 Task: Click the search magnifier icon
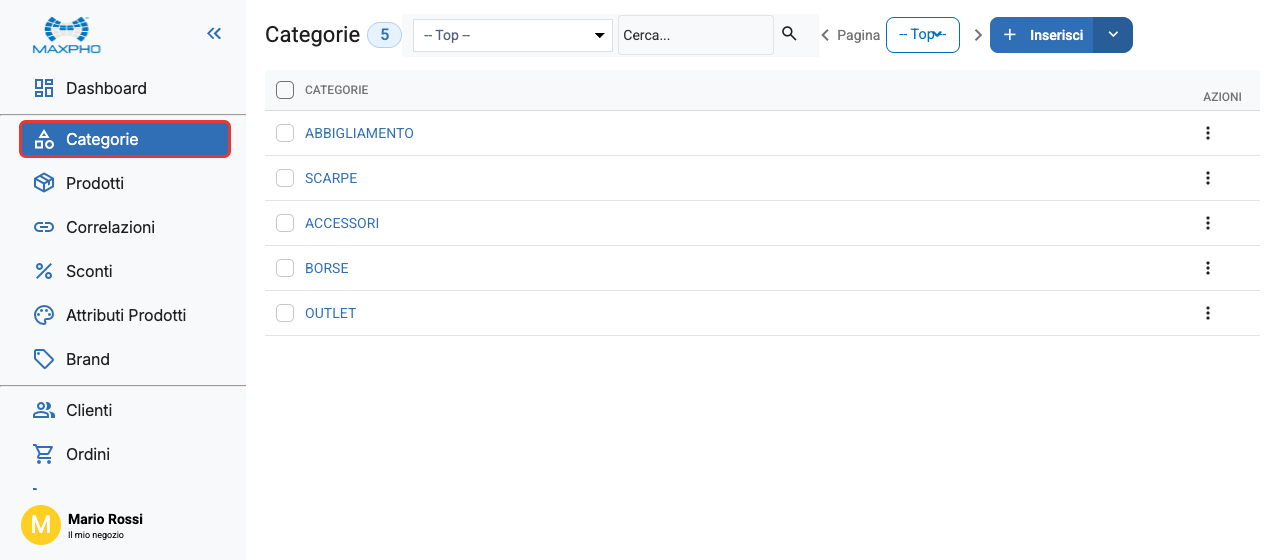789,34
